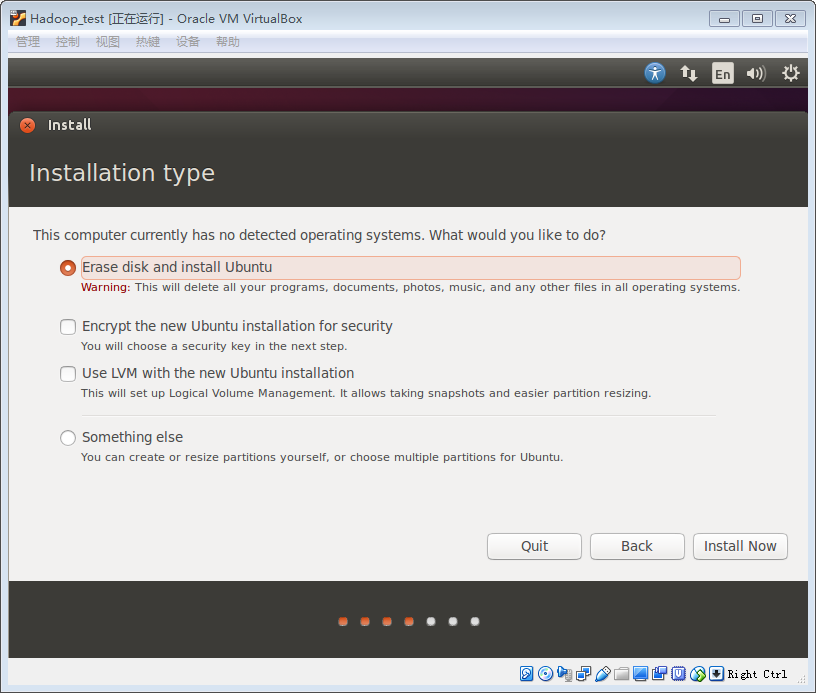
Task: Click the shared folders status icon
Action: click(x=621, y=674)
